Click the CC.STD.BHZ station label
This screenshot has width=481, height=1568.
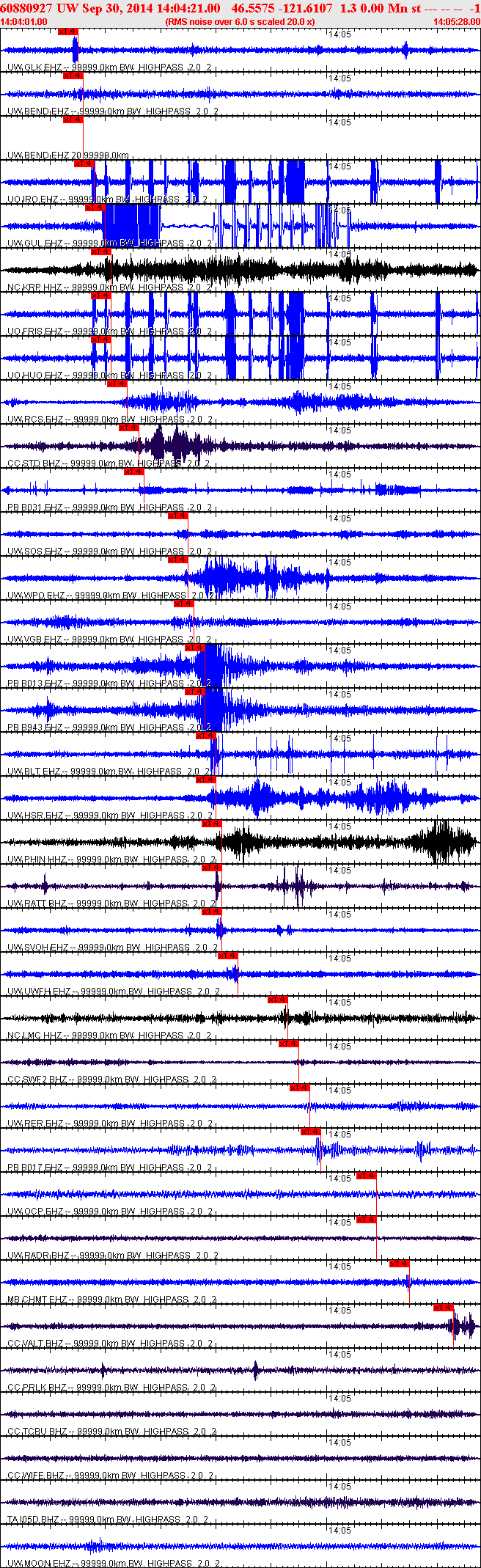(x=109, y=464)
